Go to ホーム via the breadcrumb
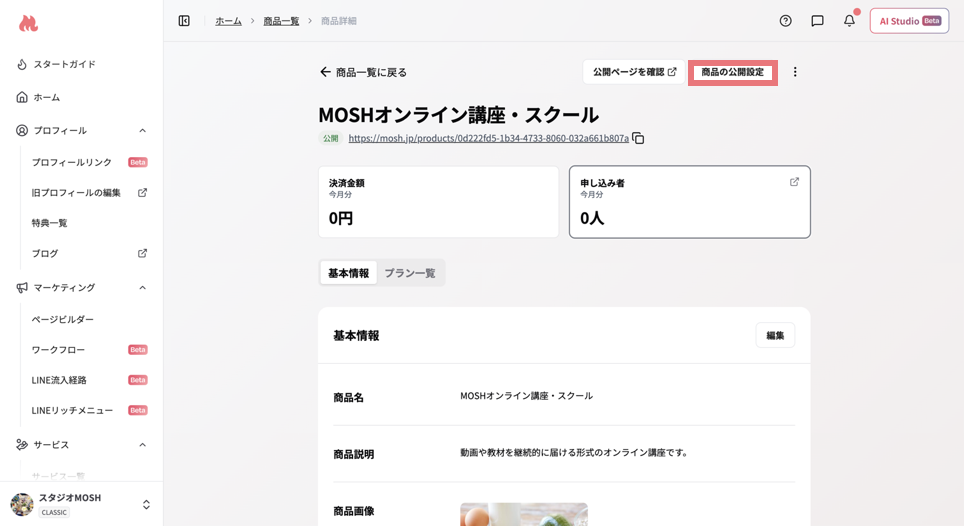Image resolution: width=964 pixels, height=526 pixels. [228, 21]
